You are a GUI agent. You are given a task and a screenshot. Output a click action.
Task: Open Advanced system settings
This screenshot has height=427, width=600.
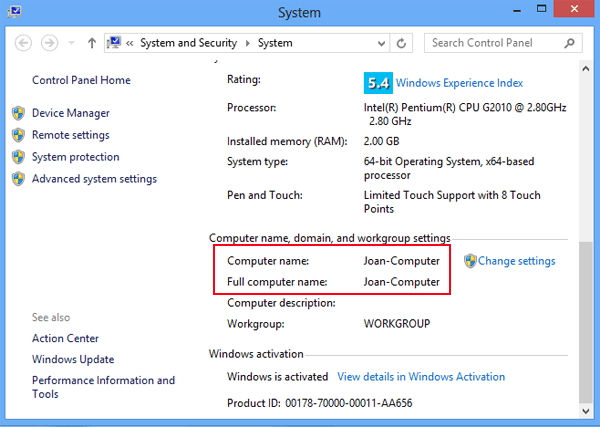95,179
